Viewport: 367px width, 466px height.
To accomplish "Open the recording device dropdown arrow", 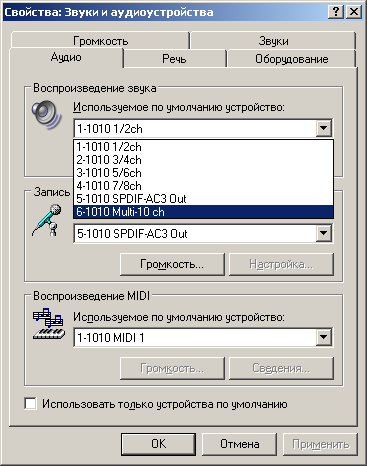I will (x=323, y=233).
